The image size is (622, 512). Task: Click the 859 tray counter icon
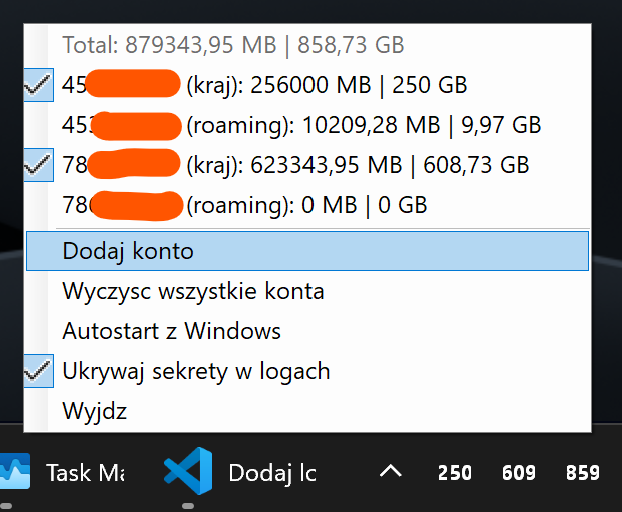point(582,473)
